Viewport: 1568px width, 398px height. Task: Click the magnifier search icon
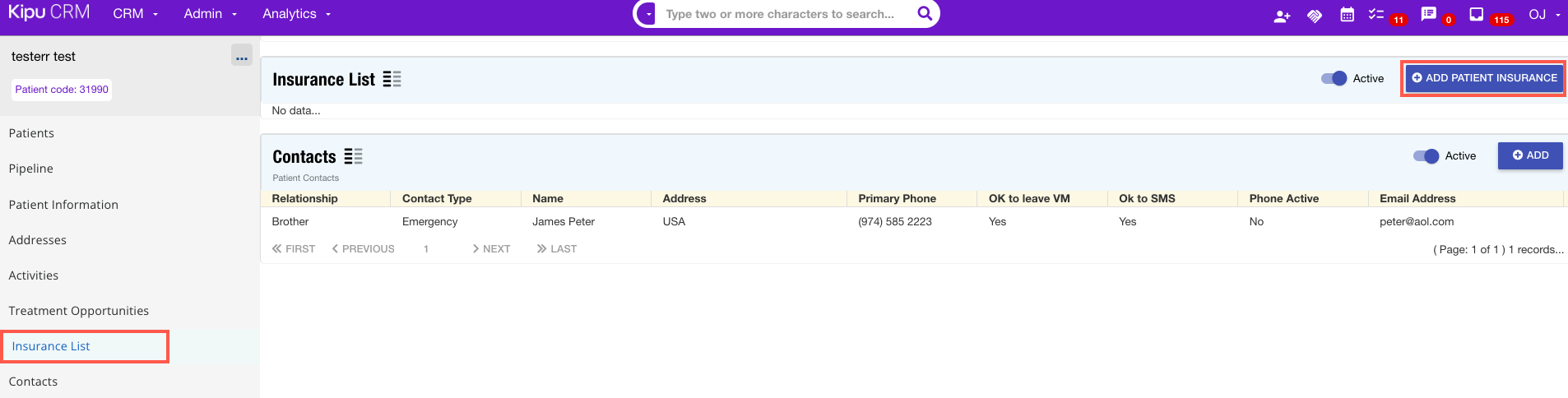click(925, 14)
